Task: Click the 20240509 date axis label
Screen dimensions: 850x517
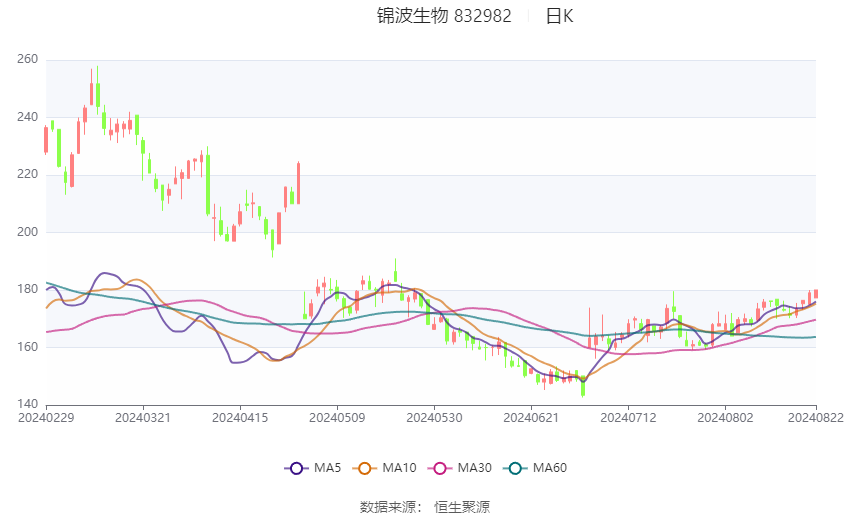Action: coord(337,418)
